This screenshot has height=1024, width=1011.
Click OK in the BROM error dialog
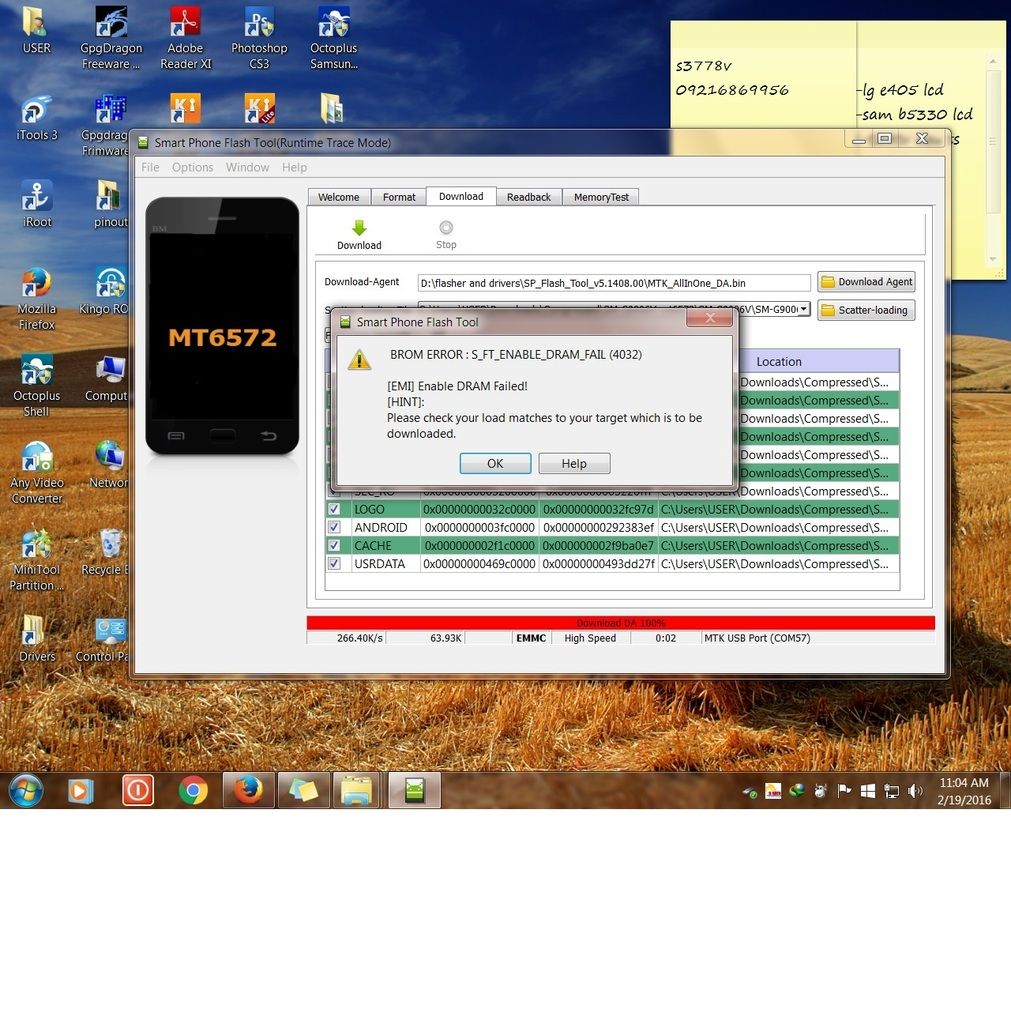point(495,464)
